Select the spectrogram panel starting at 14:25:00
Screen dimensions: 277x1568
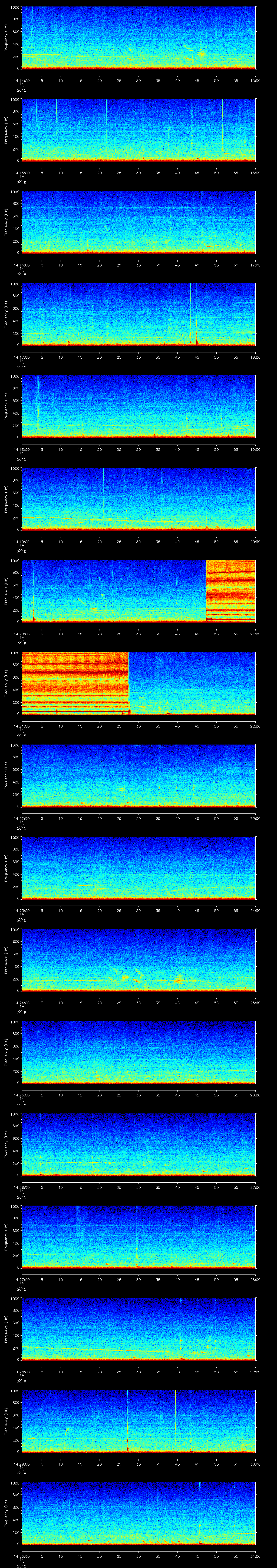138,1052
